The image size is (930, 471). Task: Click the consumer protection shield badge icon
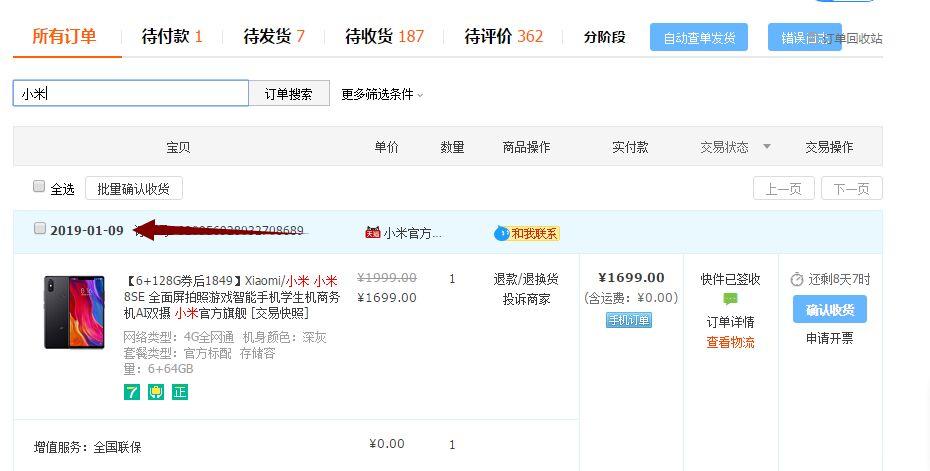point(156,392)
